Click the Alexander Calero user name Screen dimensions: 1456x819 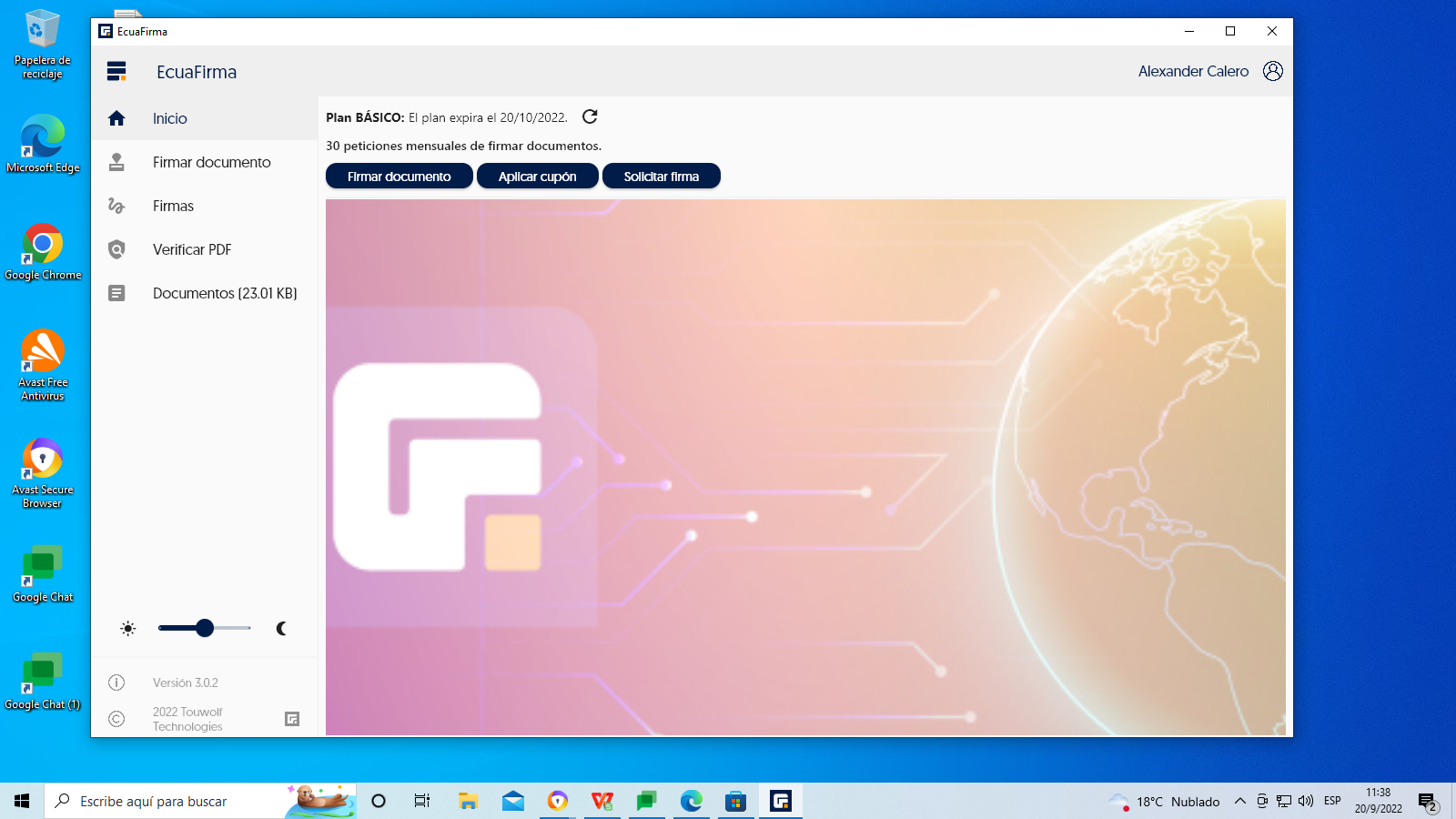click(1193, 71)
